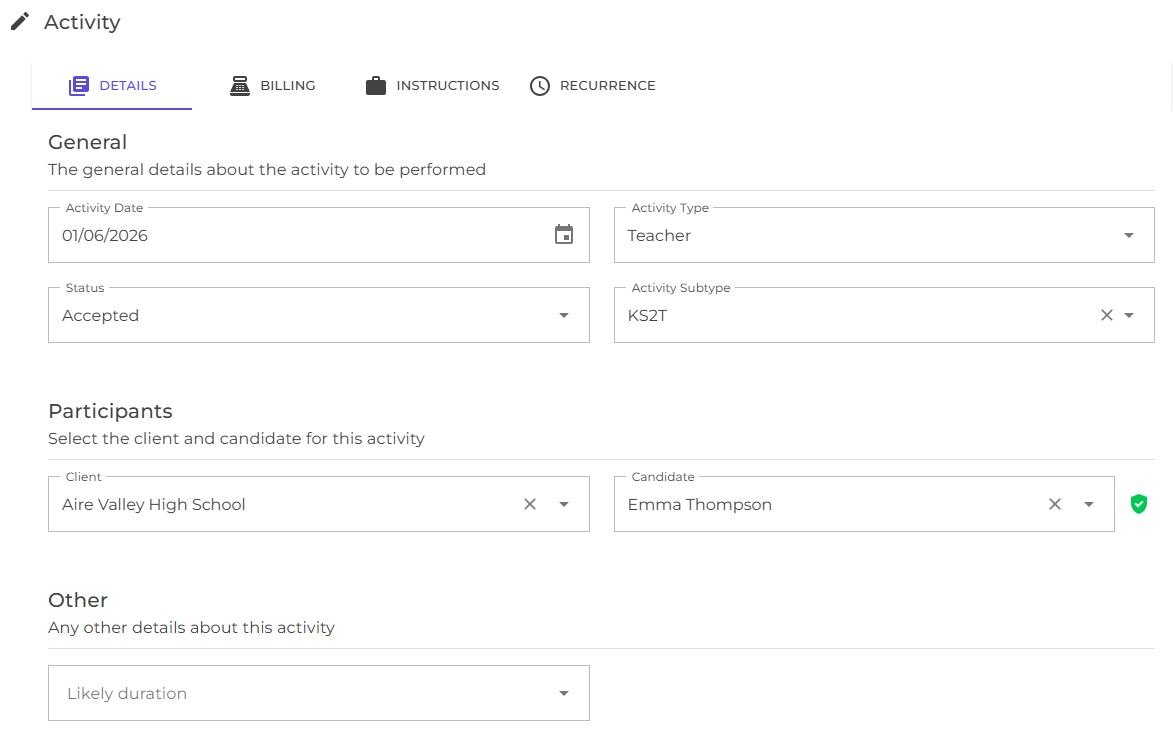Click the General section heading
The image size is (1173, 740).
(x=88, y=142)
